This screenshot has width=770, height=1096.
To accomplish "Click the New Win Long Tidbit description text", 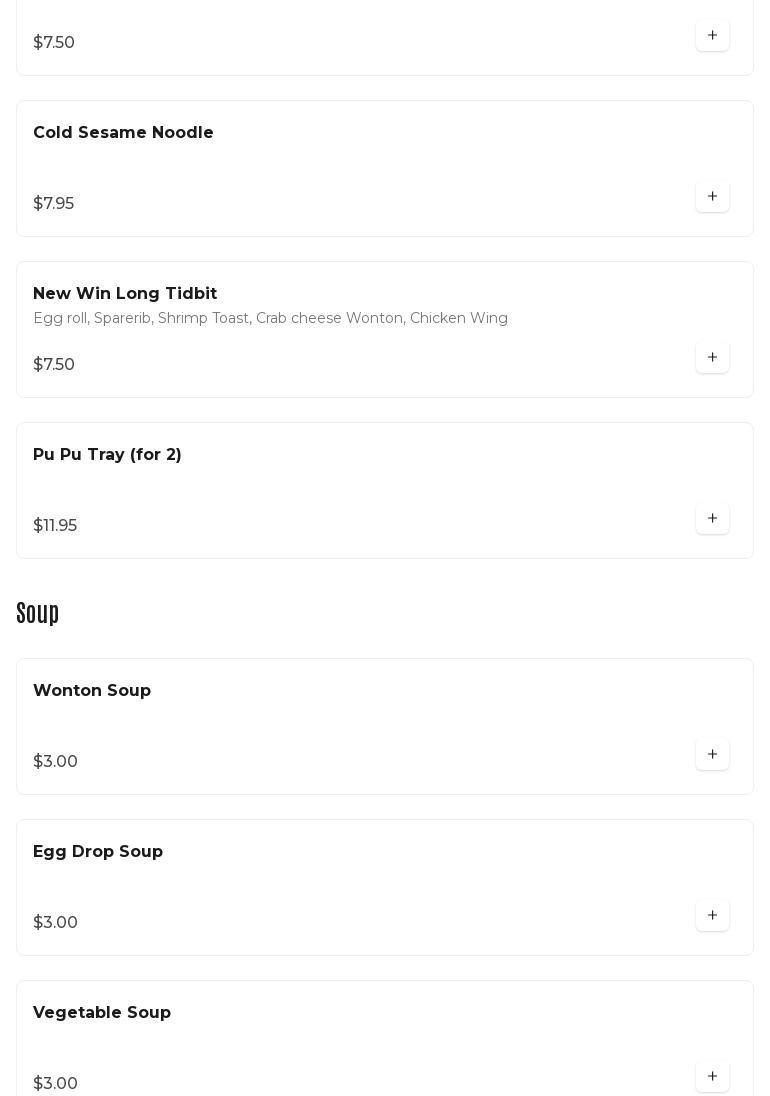I will tap(270, 318).
